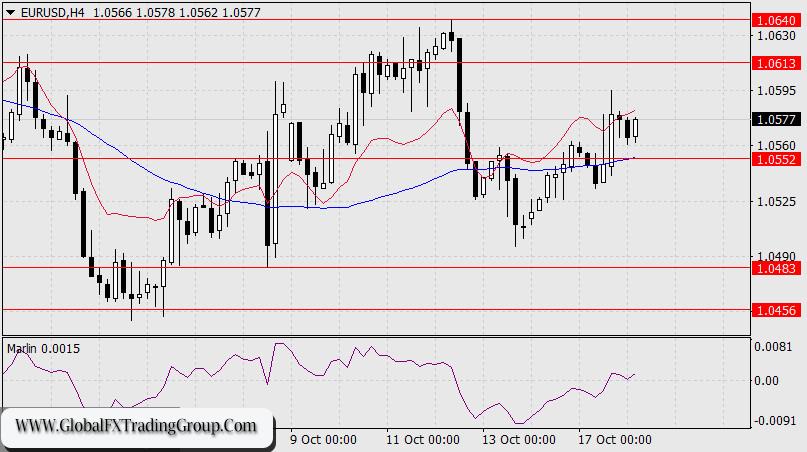Open the EURUSD,H4 chart menu triangle

pyautogui.click(x=11, y=12)
